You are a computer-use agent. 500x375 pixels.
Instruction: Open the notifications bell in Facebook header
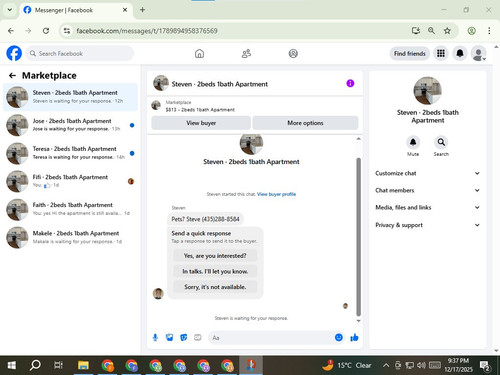[x=460, y=53]
